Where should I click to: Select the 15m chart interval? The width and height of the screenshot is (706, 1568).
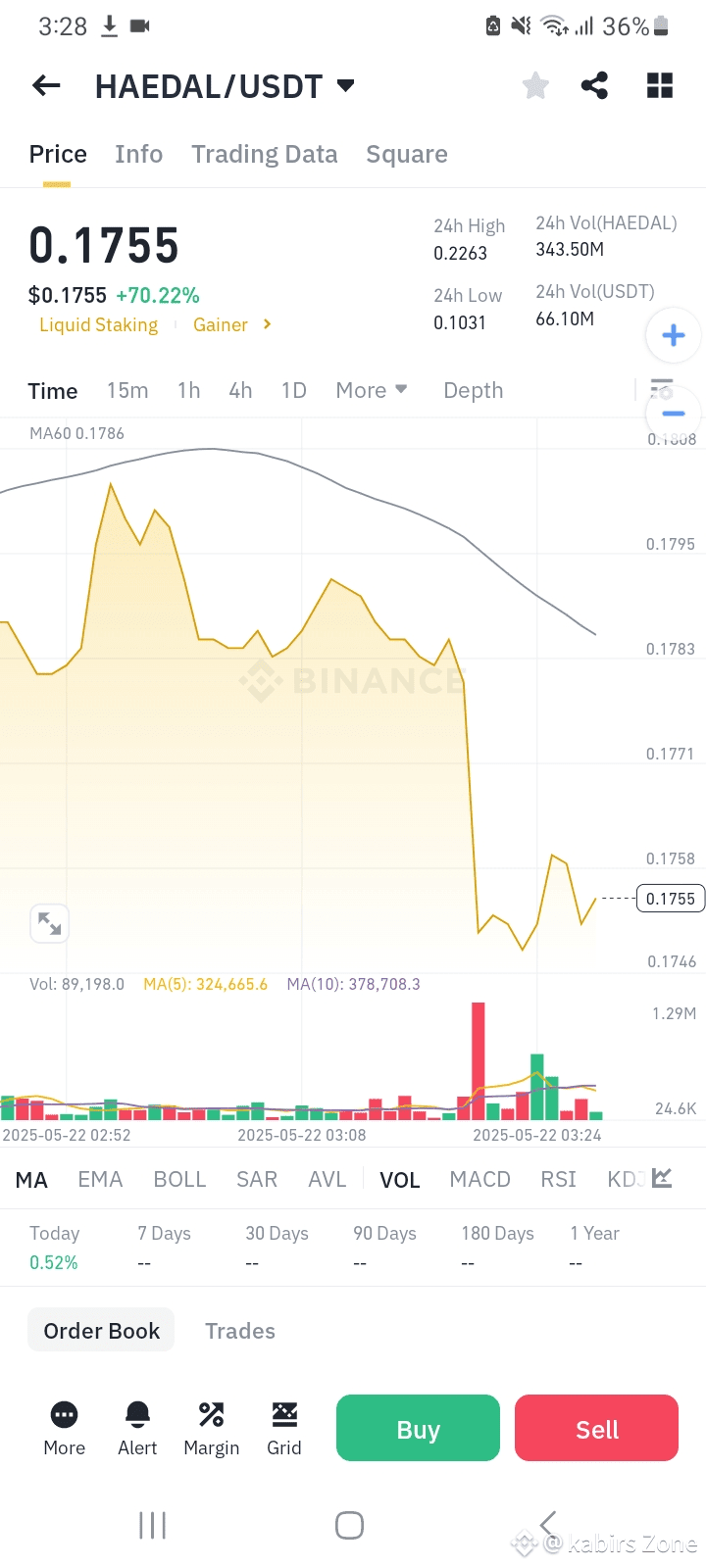click(127, 390)
